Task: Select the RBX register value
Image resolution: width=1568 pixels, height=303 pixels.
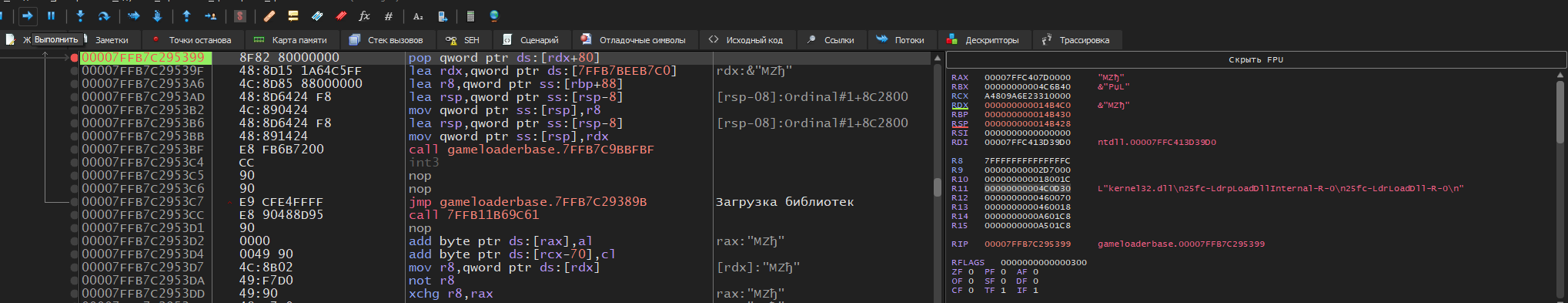Action: [1027, 87]
